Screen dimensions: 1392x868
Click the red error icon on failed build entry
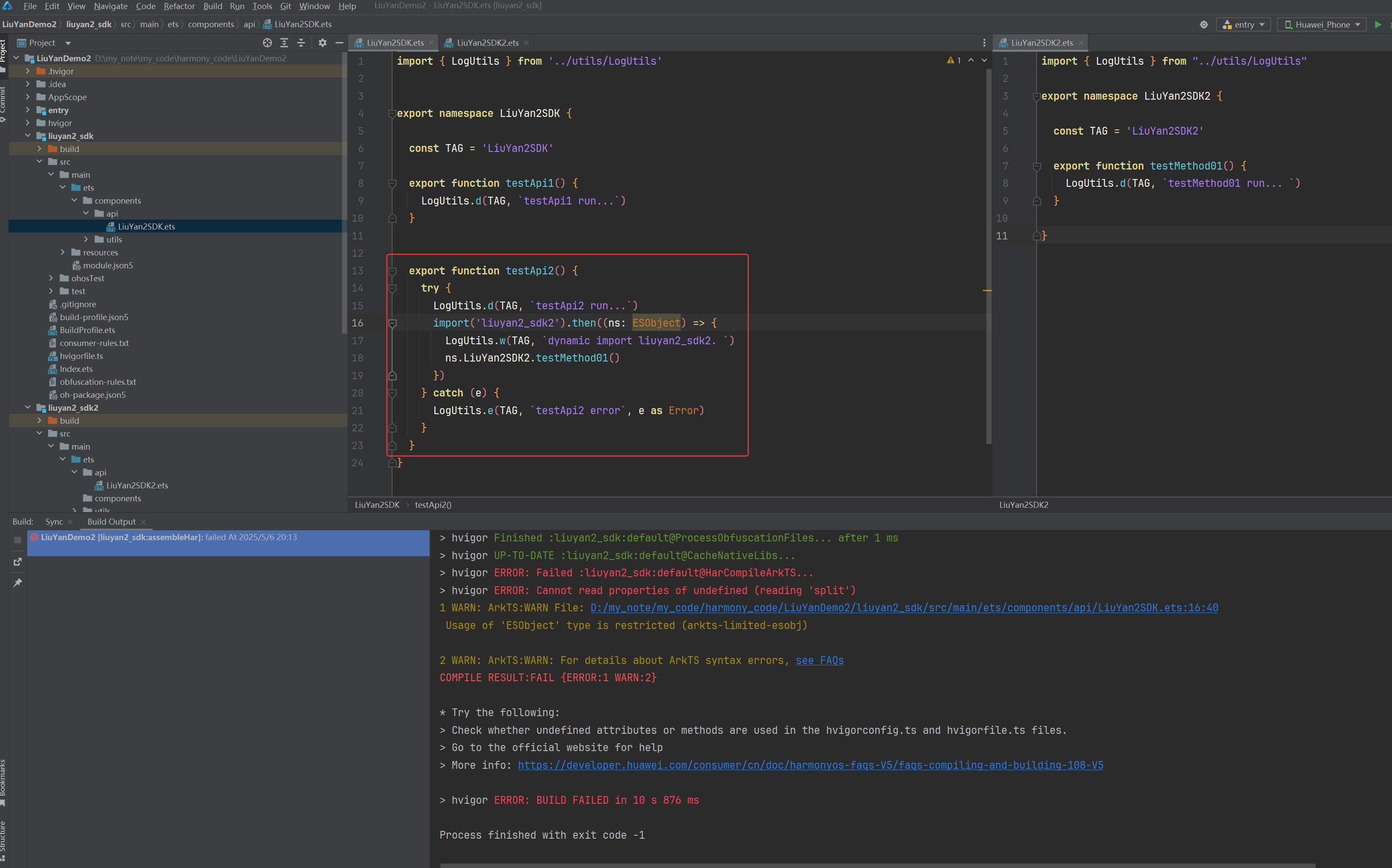point(35,538)
